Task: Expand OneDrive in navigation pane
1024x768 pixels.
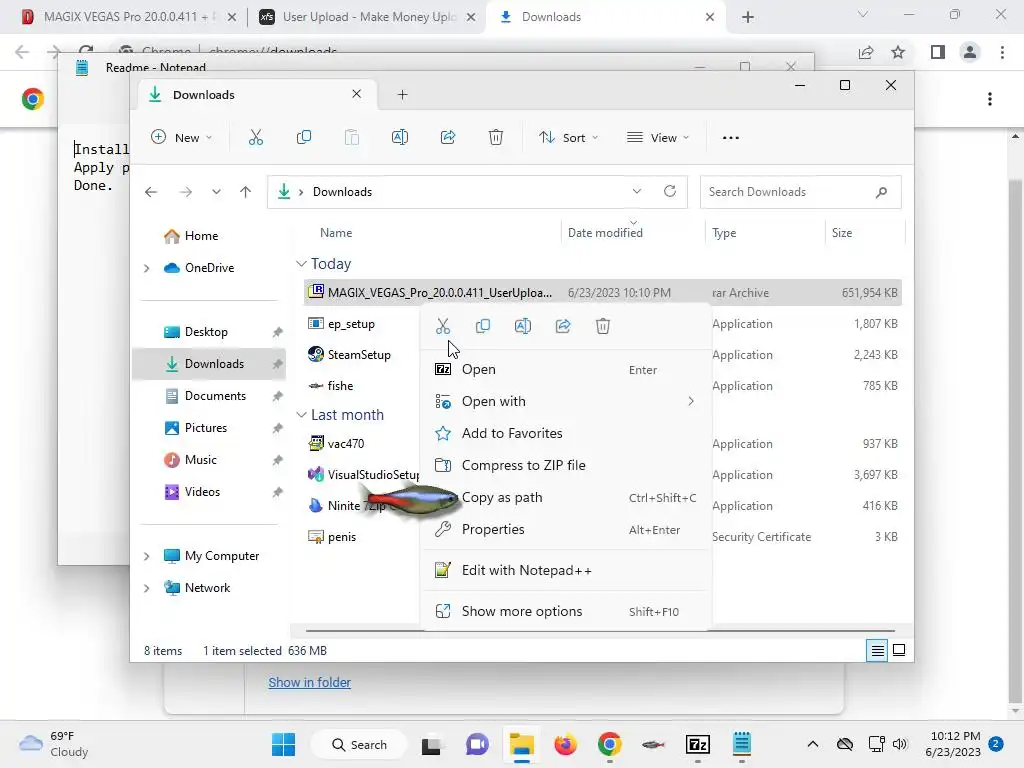Action: 147,268
